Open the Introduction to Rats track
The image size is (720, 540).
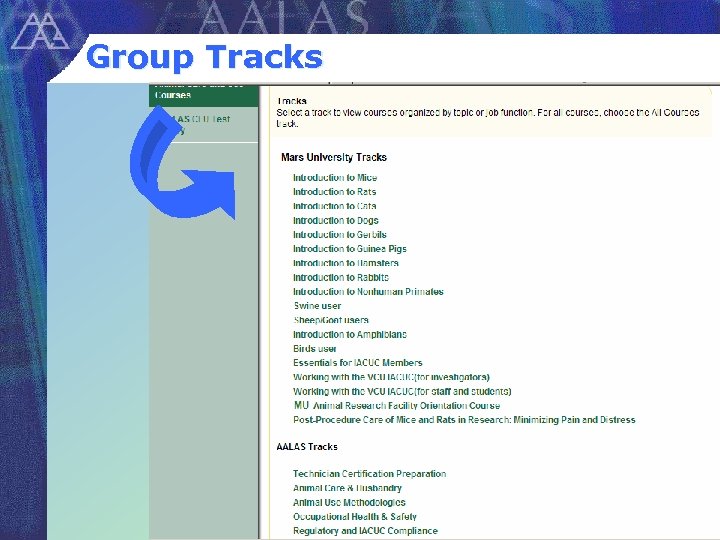pyautogui.click(x=334, y=192)
